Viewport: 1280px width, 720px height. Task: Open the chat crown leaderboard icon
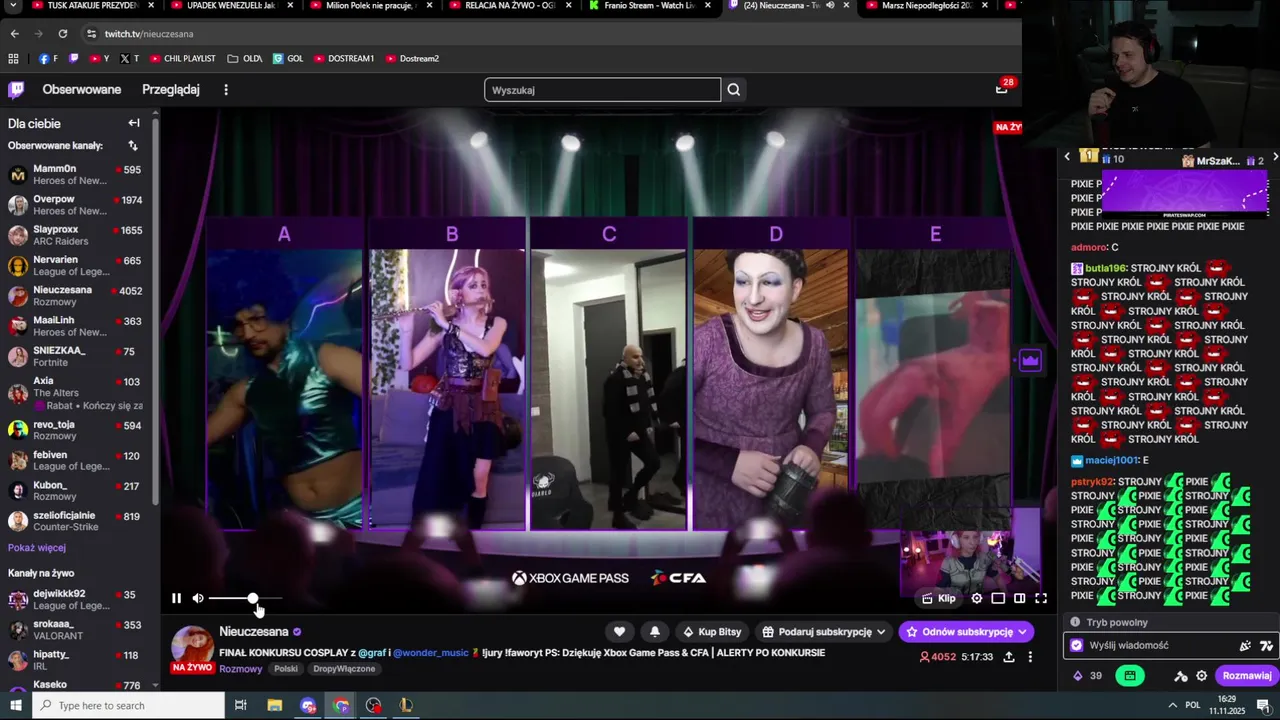click(x=1030, y=361)
